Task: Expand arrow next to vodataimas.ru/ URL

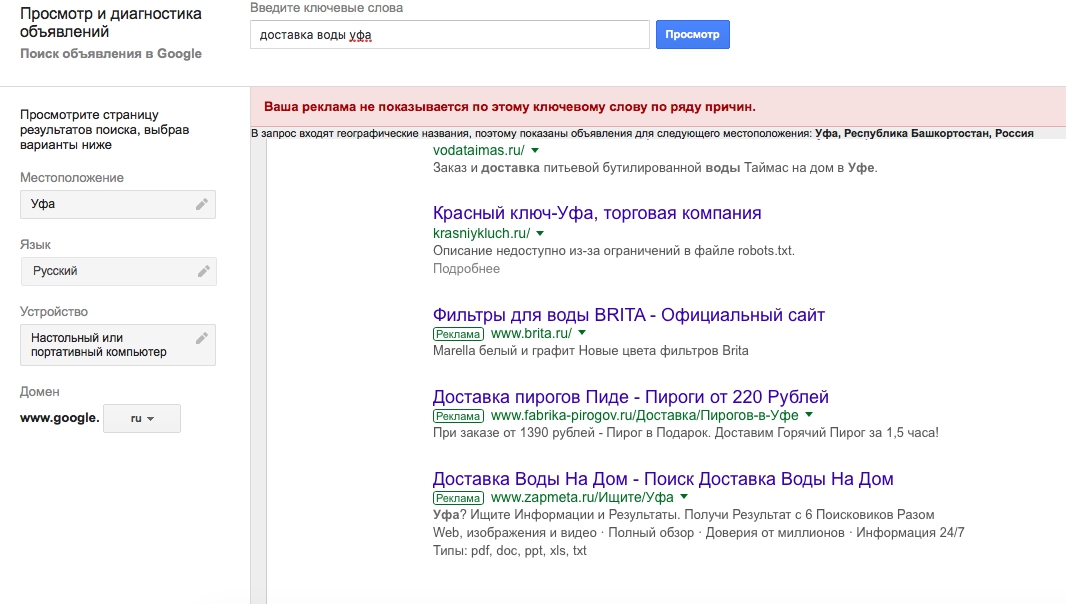Action: 535,150
